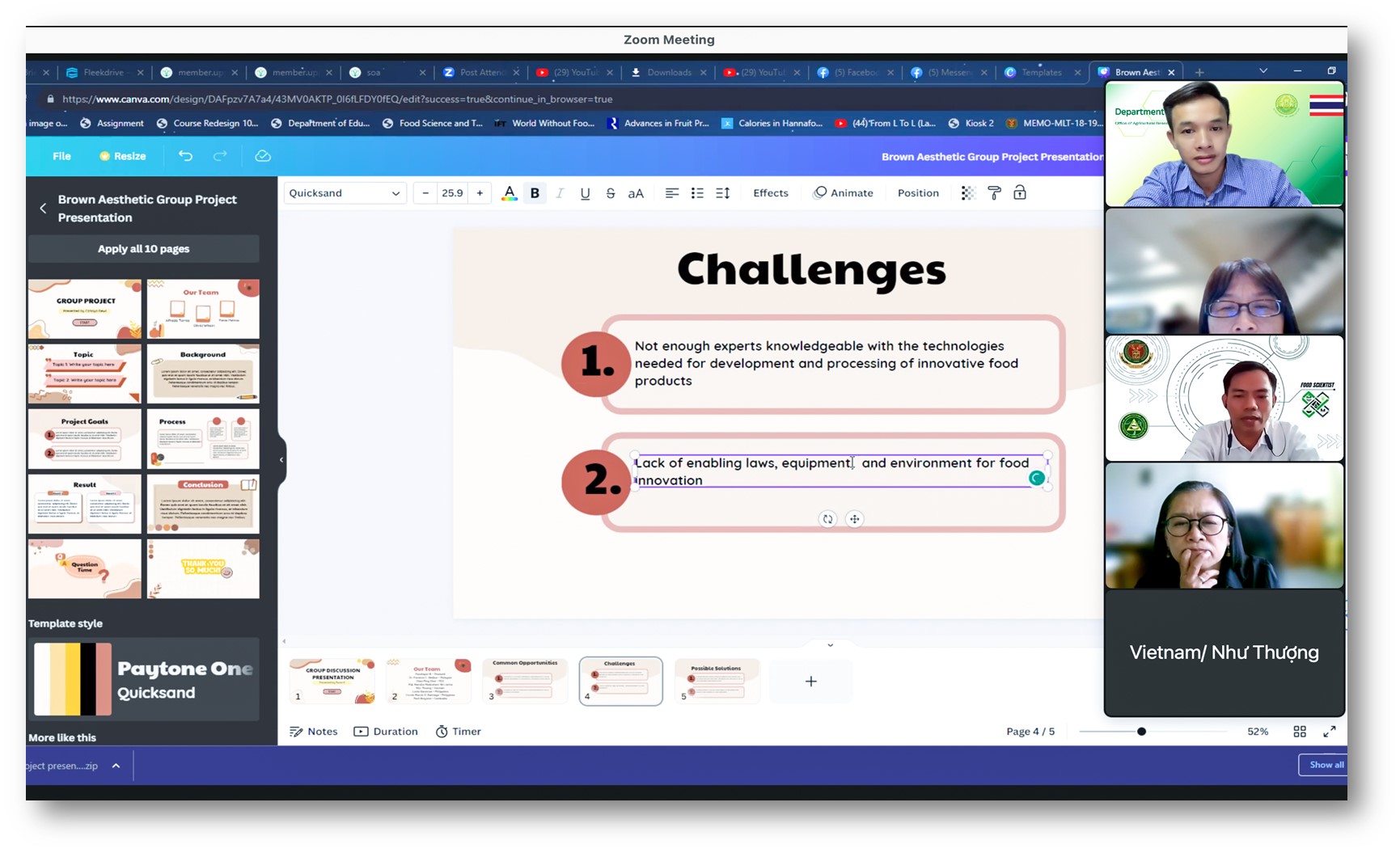Click the browser address bar URL

[337, 99]
